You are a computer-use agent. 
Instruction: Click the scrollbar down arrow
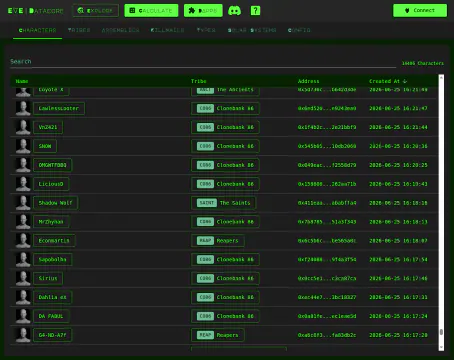(x=441, y=348)
